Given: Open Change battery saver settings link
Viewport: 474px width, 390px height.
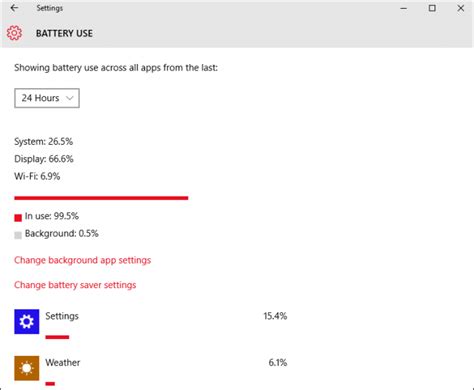Looking at the screenshot, I should pos(75,285).
